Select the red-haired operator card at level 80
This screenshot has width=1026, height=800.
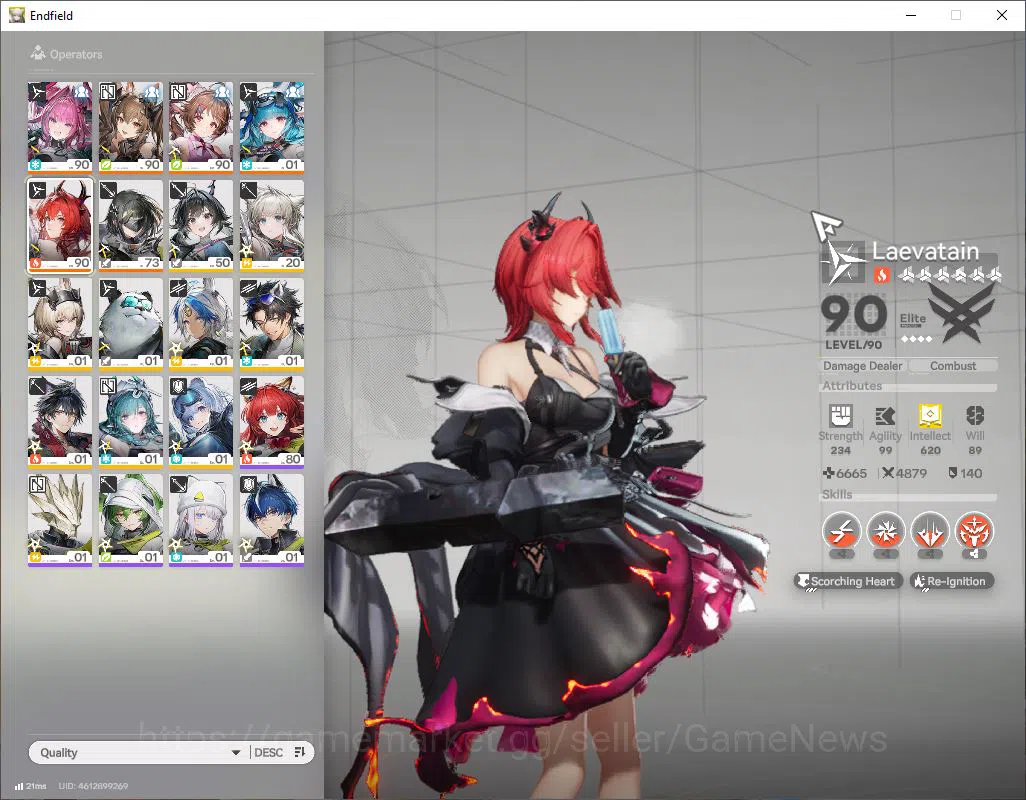point(272,421)
